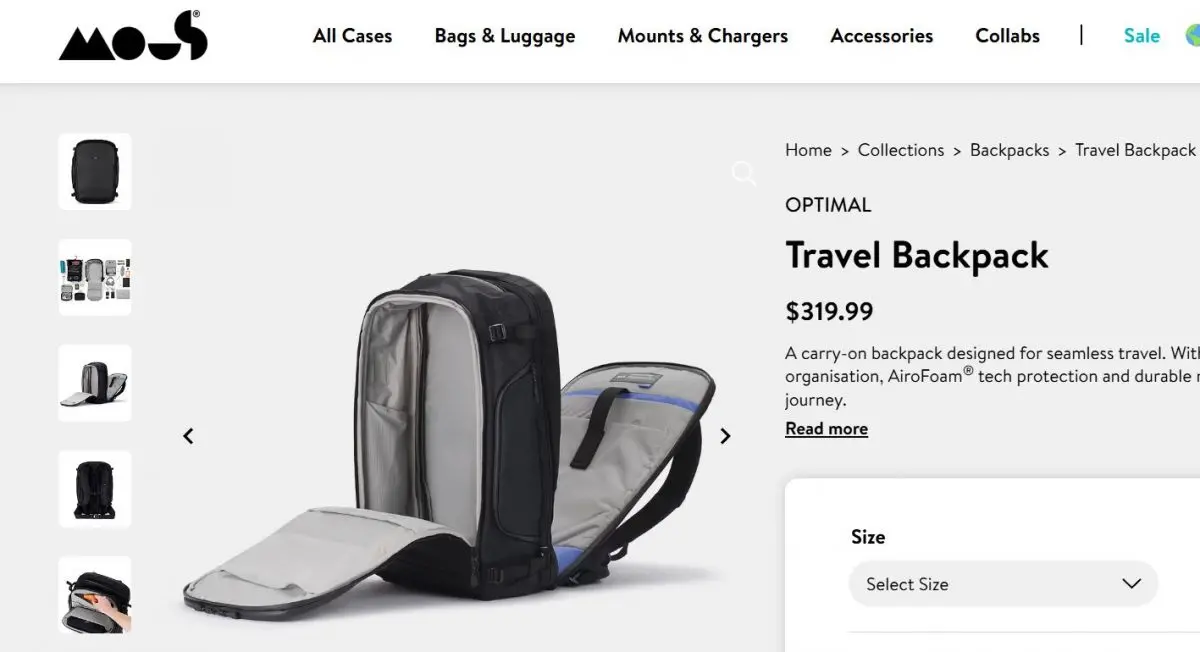
Task: Open the Select Size dropdown
Action: 1003,584
